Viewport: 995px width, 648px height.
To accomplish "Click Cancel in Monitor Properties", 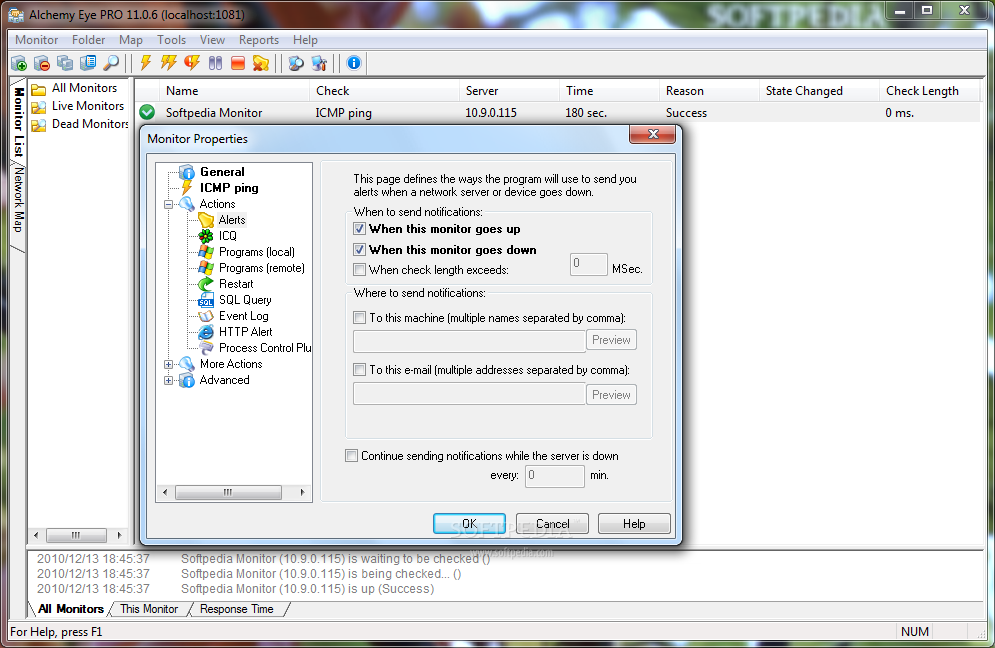I will pyautogui.click(x=552, y=524).
